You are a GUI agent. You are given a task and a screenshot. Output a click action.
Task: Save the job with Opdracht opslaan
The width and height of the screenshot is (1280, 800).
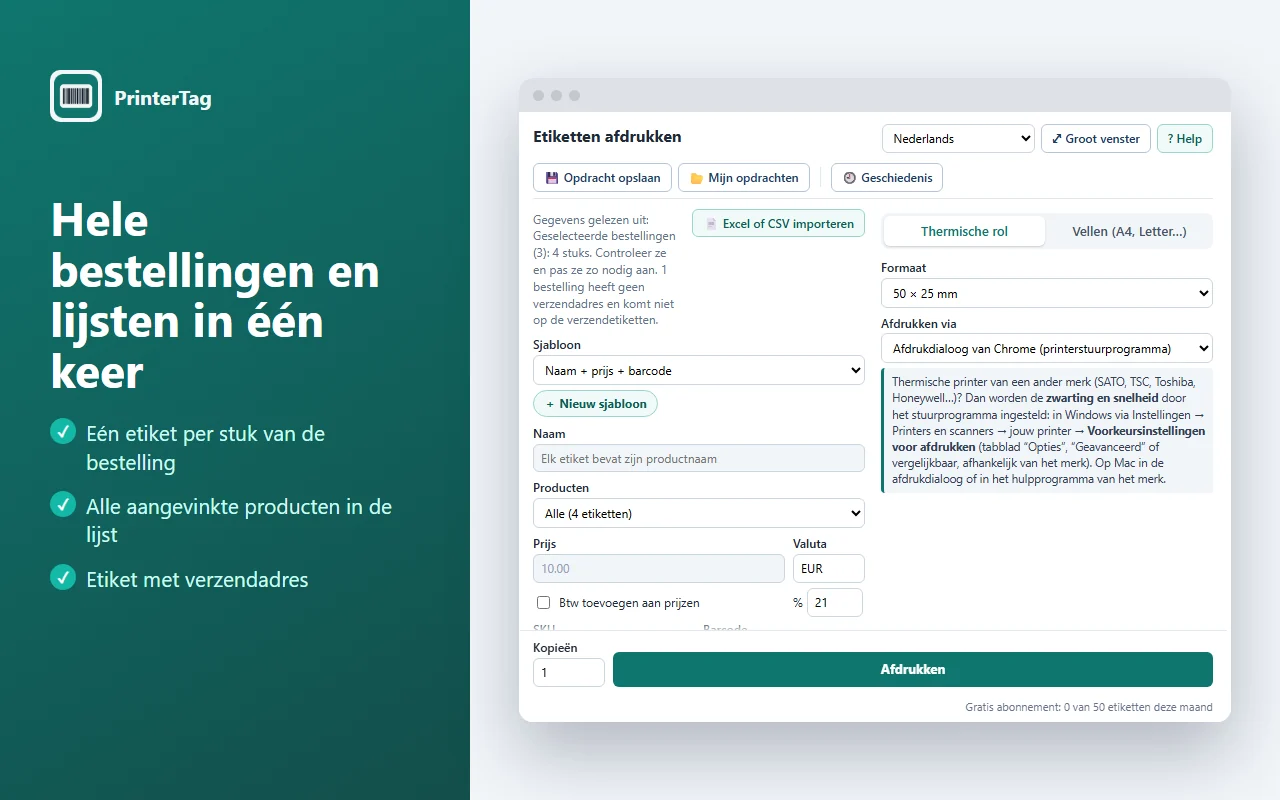coord(602,178)
